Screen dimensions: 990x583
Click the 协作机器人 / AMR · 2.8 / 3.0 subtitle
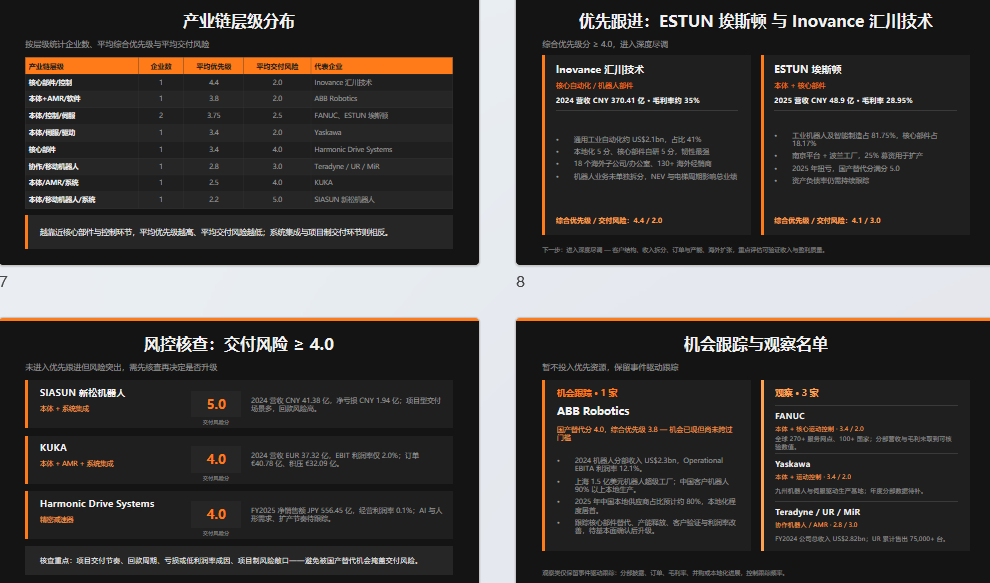click(816, 525)
